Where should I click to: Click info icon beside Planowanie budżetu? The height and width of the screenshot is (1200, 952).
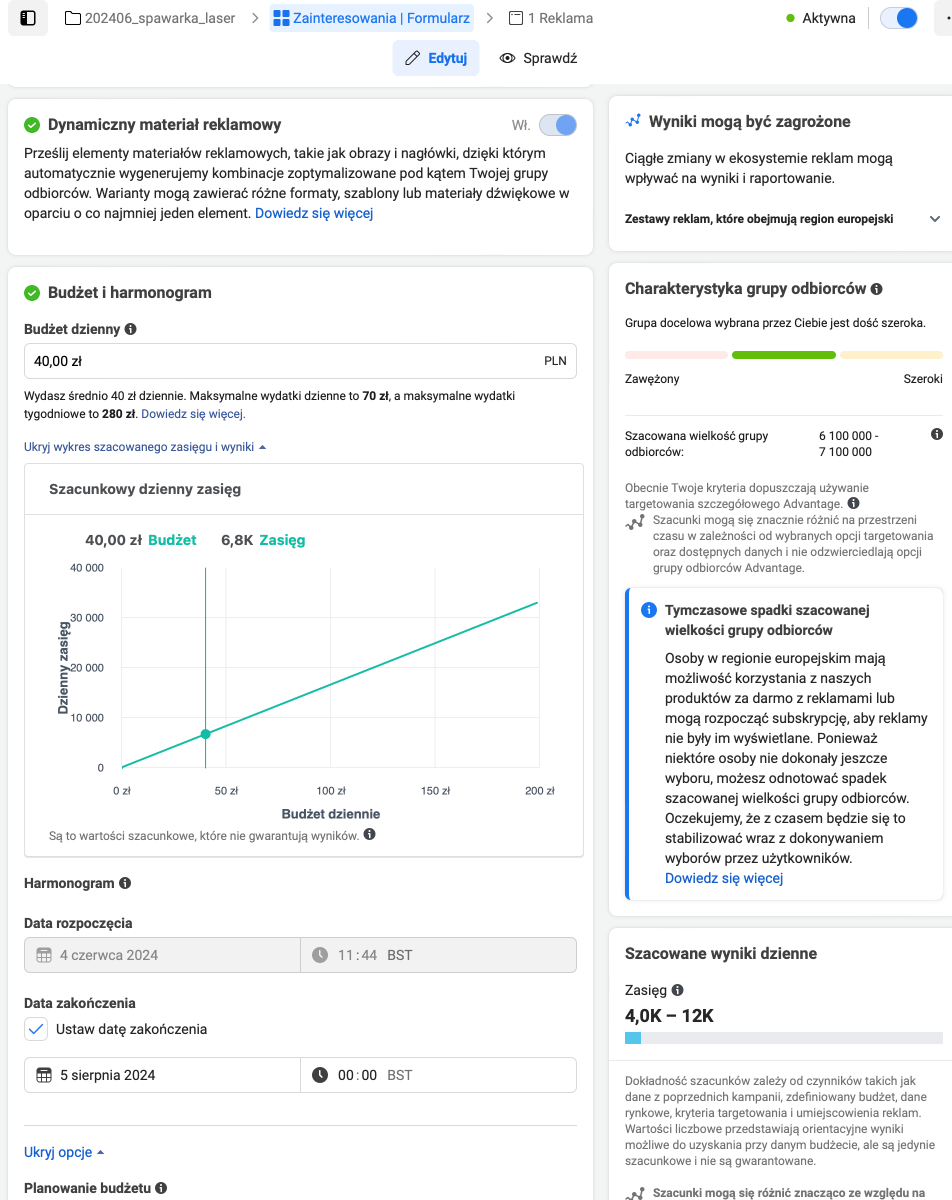click(162, 1188)
